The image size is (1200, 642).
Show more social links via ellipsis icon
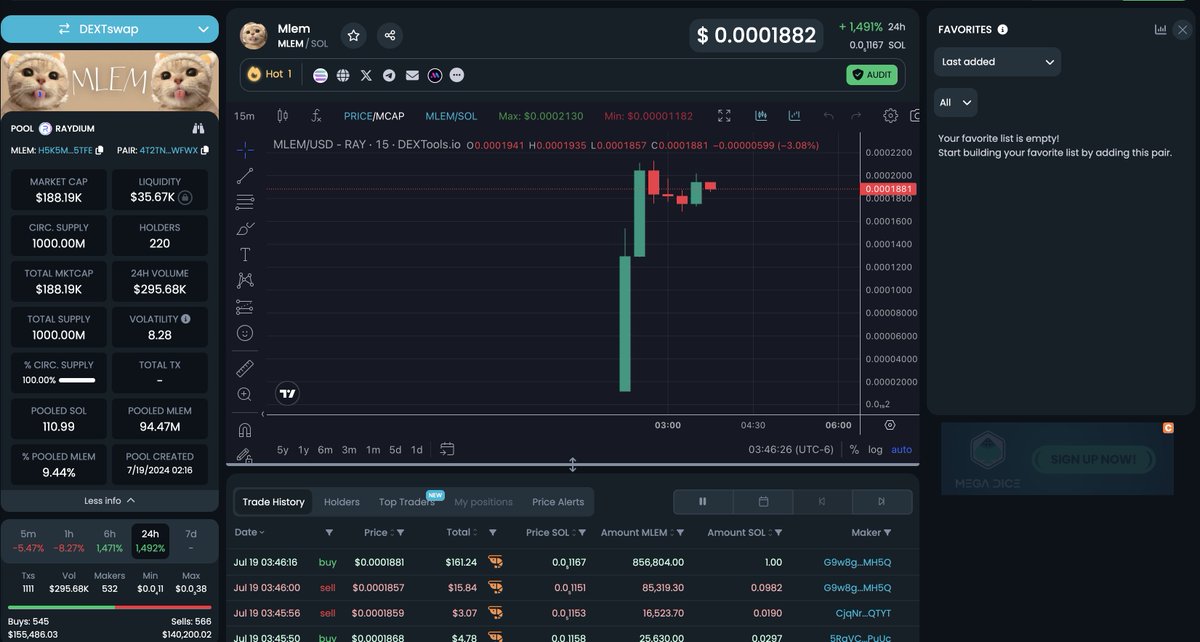[457, 75]
